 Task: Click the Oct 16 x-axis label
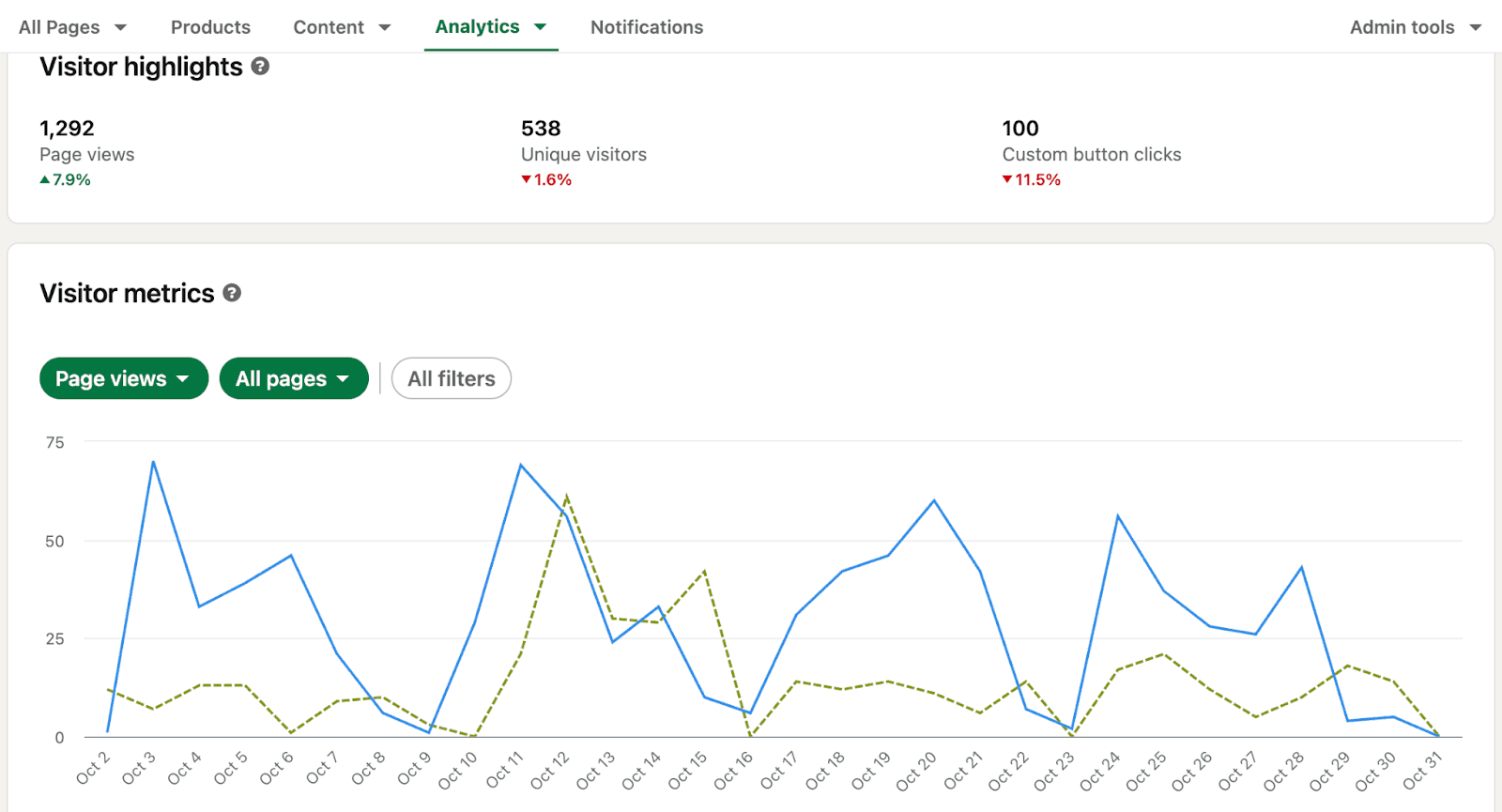[x=734, y=771]
